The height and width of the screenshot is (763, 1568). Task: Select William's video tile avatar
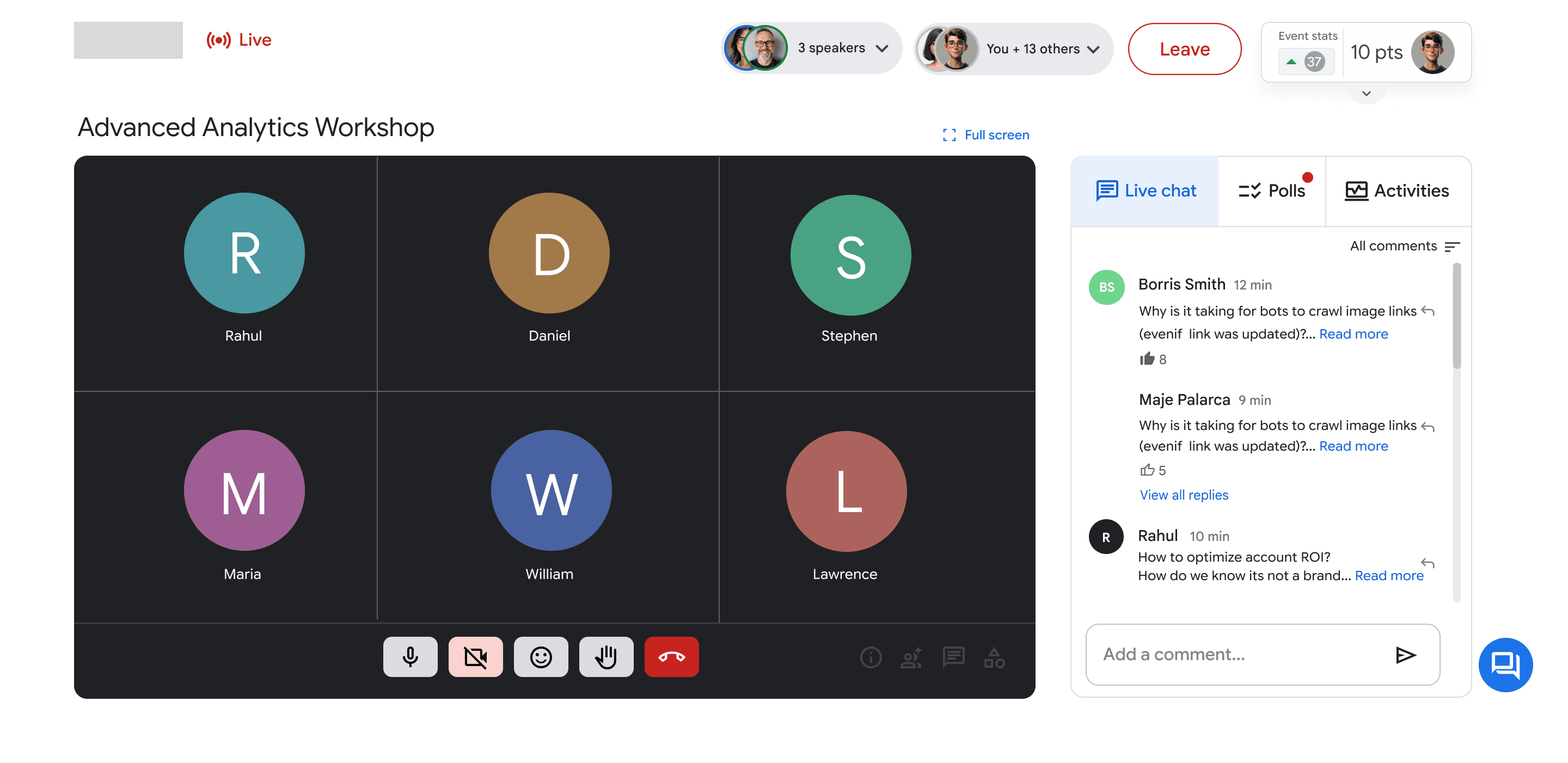pos(551,490)
